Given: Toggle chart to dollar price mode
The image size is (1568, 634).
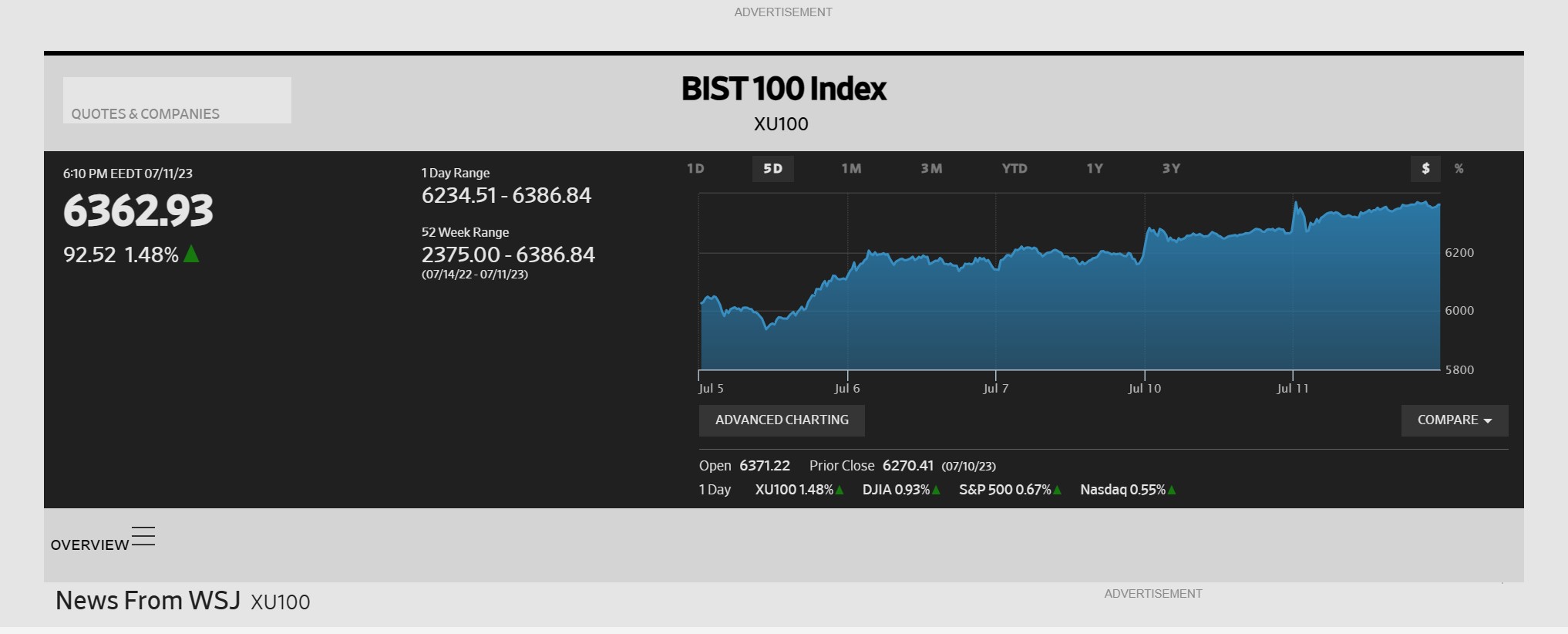Looking at the screenshot, I should [1425, 168].
